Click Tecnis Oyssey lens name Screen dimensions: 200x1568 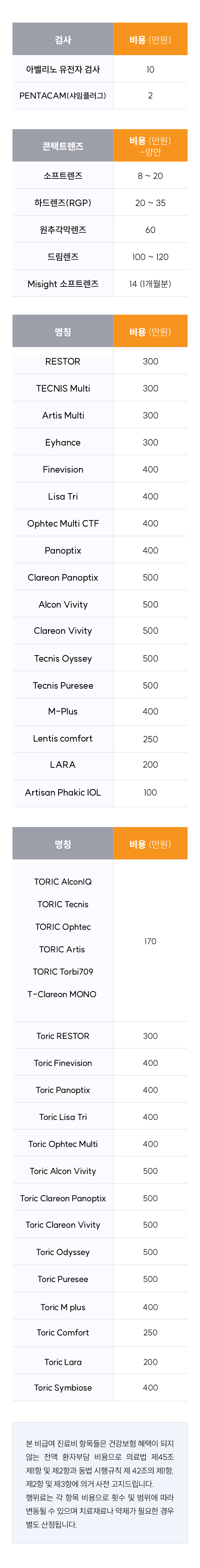click(x=62, y=658)
